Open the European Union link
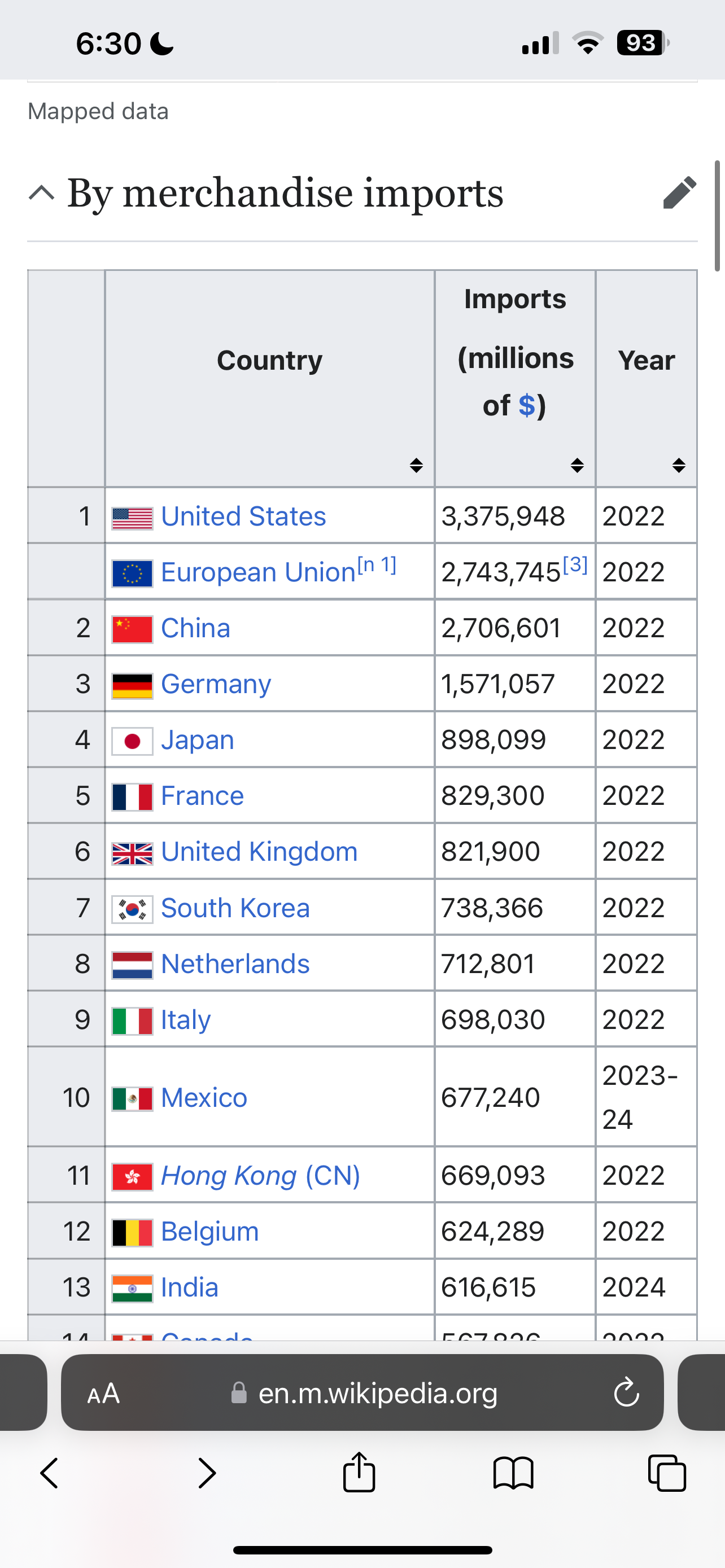Viewport: 725px width, 1568px height. 258,572
